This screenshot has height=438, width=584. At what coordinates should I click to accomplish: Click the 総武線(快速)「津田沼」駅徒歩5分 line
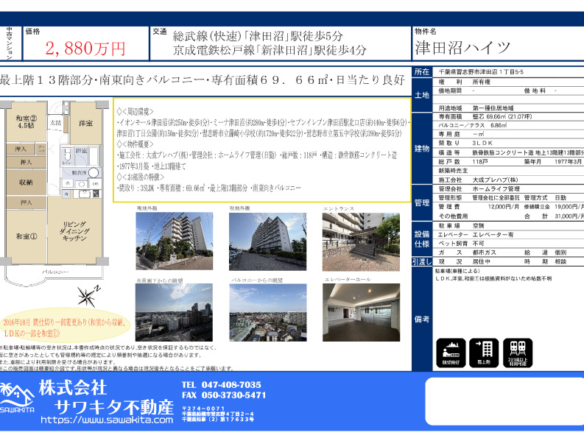(x=258, y=36)
